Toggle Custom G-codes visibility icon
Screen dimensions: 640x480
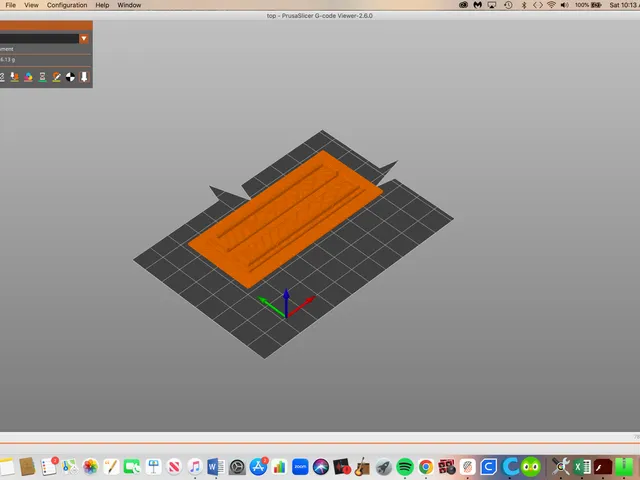coord(56,77)
